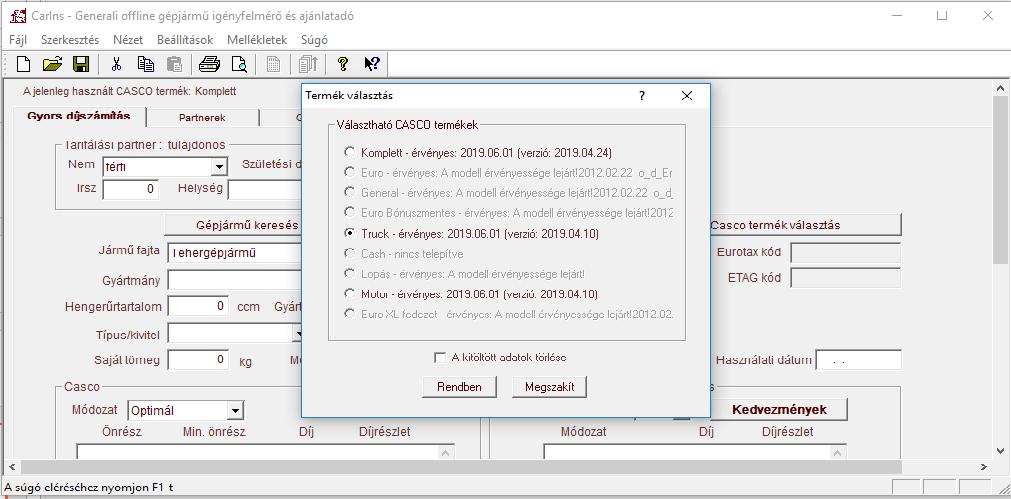Open the Beállítások menu

click(185, 40)
